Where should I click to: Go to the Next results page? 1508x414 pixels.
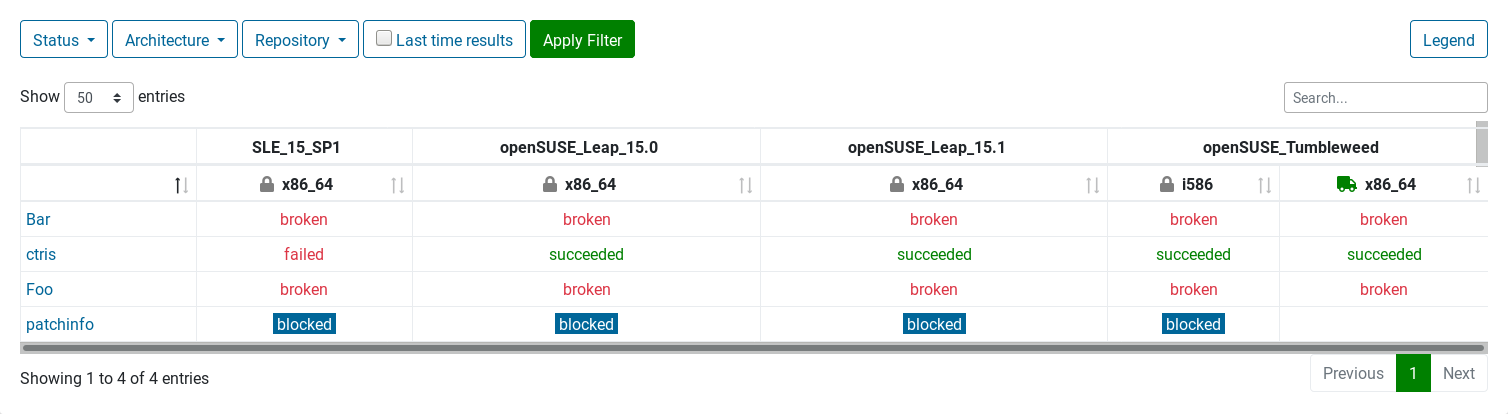coord(1458,373)
